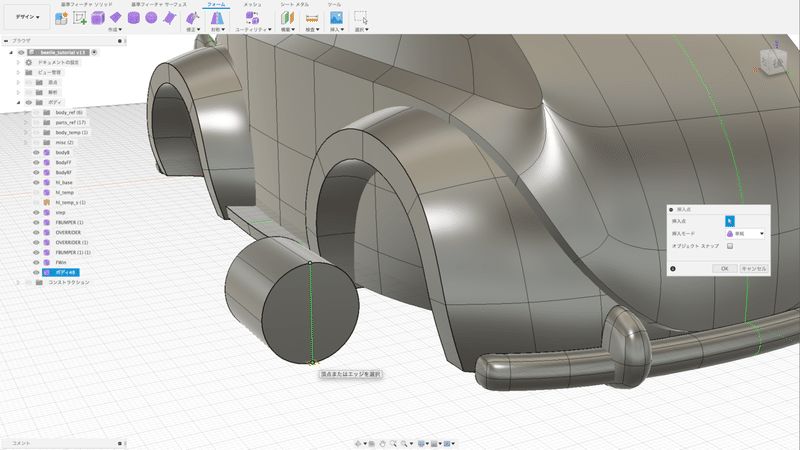Click the Pan hand icon in navigation bar
This screenshot has height=450, width=800.
[x=383, y=442]
